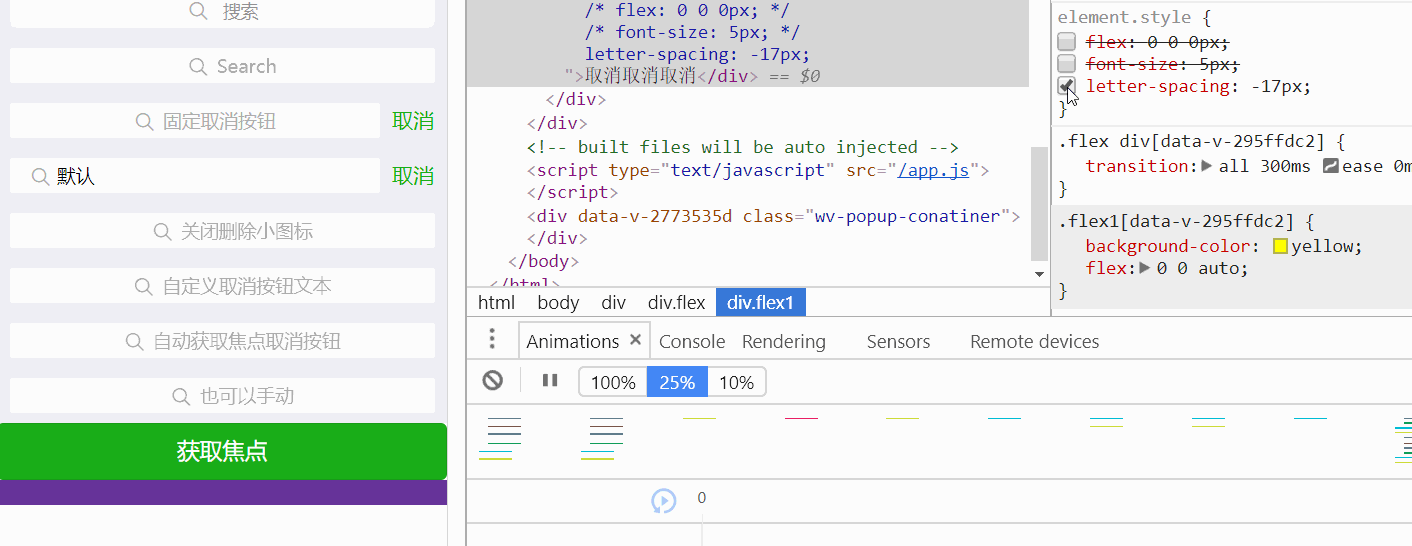Switch to the Console tab

click(692, 341)
